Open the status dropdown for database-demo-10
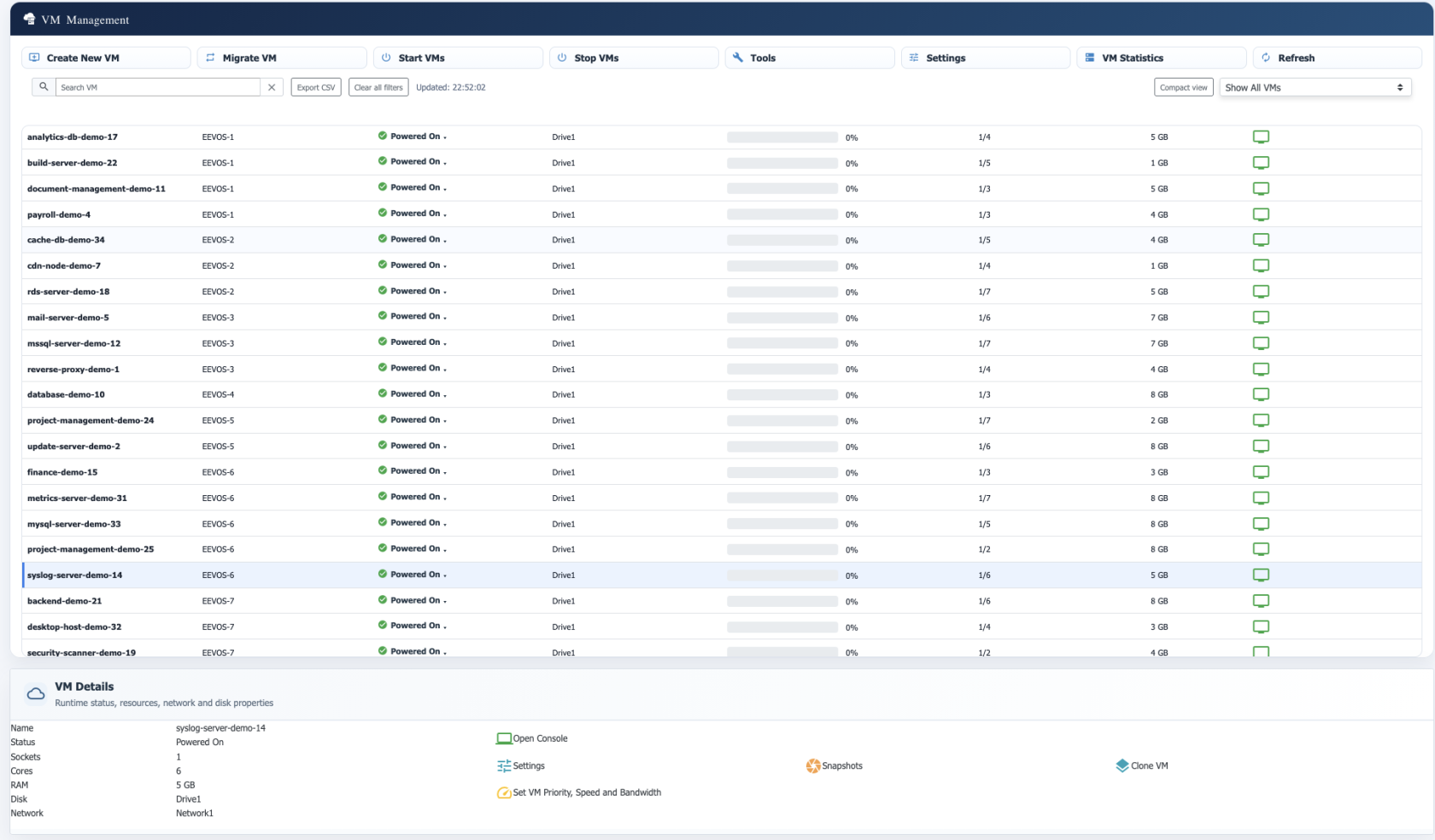 pos(445,394)
